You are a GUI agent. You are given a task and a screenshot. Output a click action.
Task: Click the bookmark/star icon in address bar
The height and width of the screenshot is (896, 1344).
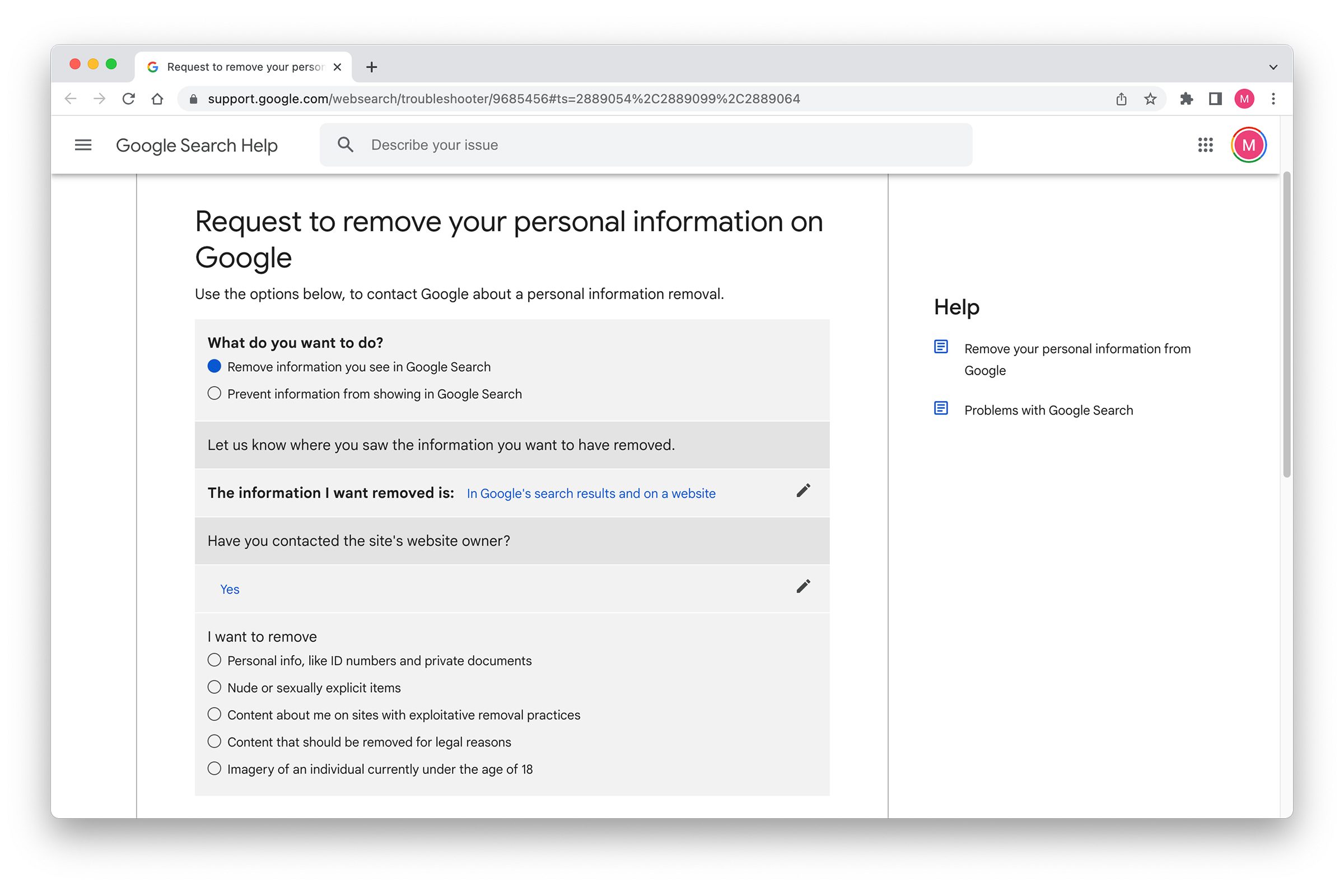click(x=1152, y=98)
